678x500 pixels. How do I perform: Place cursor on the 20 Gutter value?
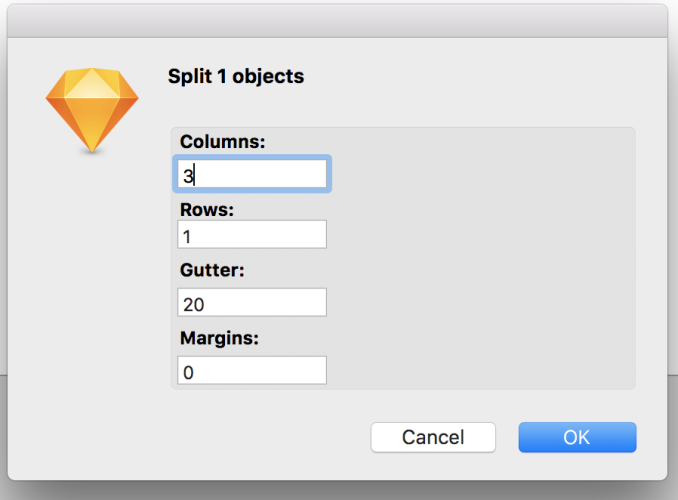pyautogui.click(x=193, y=304)
